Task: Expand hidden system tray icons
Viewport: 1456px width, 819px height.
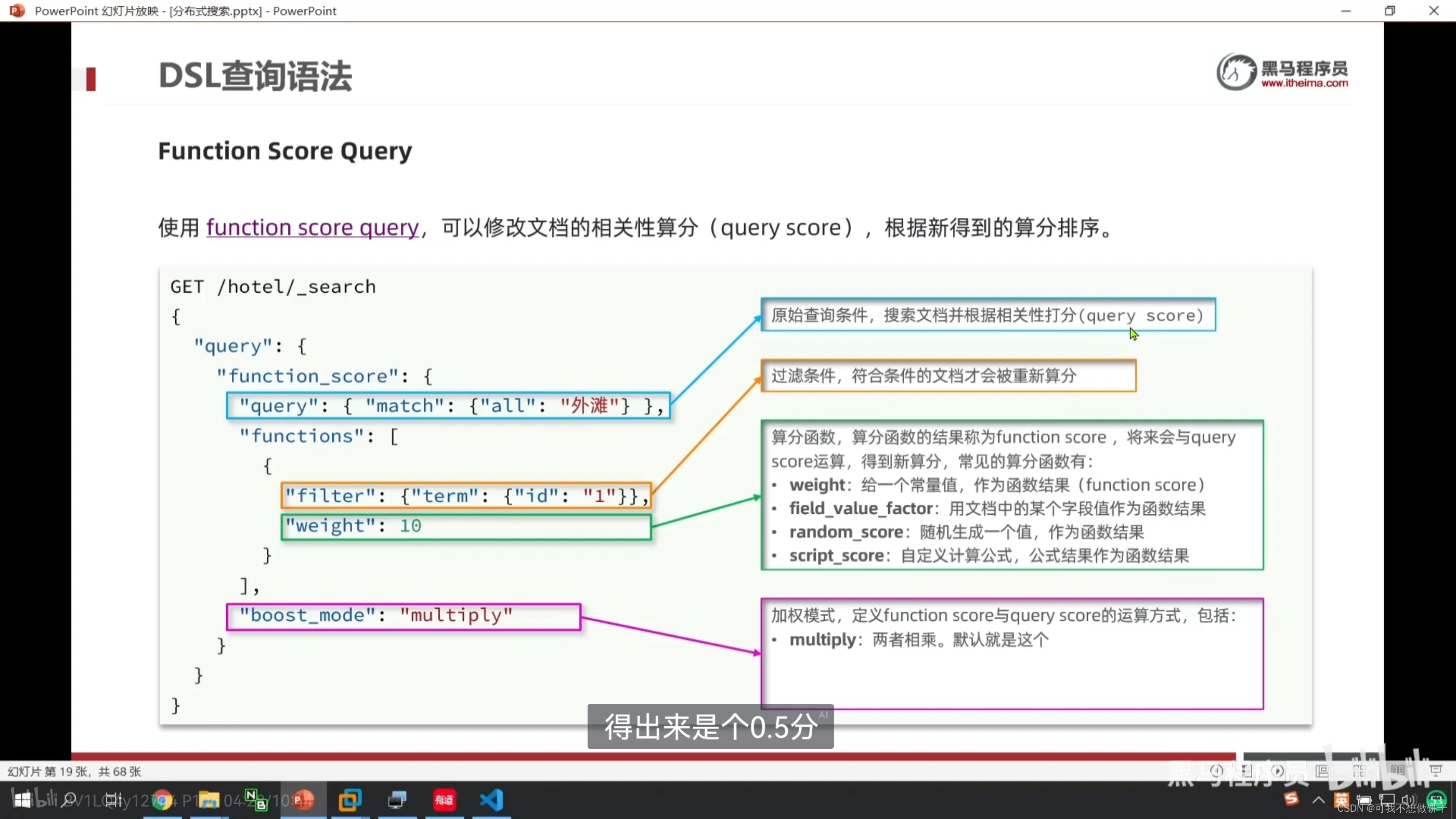Action: click(x=1319, y=800)
